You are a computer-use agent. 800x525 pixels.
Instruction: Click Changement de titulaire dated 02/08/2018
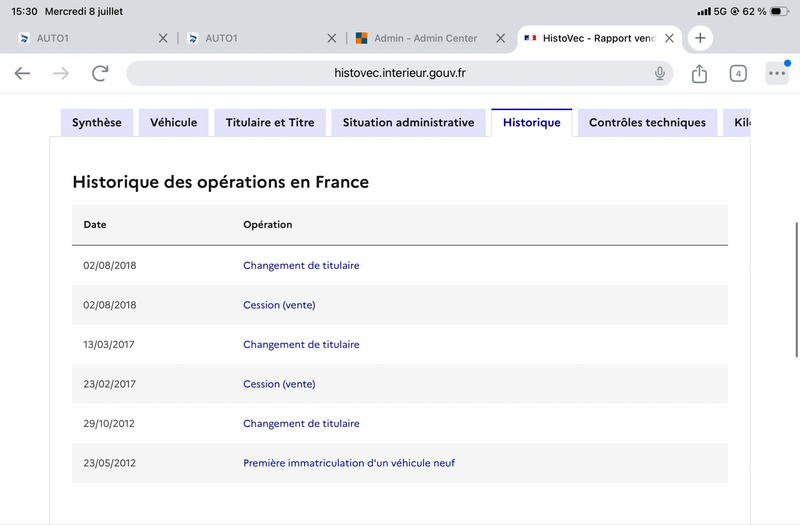[301, 265]
